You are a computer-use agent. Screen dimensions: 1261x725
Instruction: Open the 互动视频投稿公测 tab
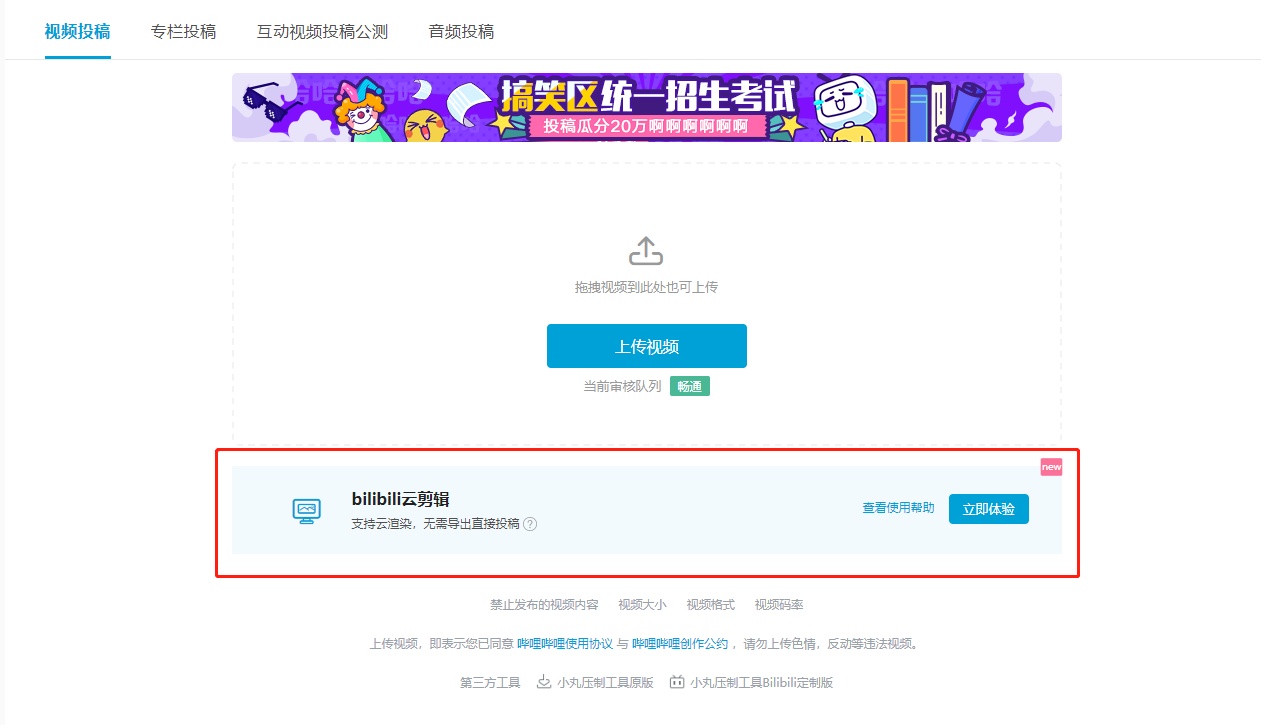coord(322,31)
